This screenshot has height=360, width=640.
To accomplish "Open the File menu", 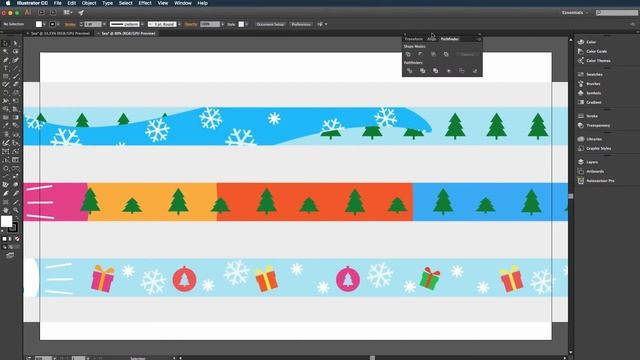I will pyautogui.click(x=58, y=3).
